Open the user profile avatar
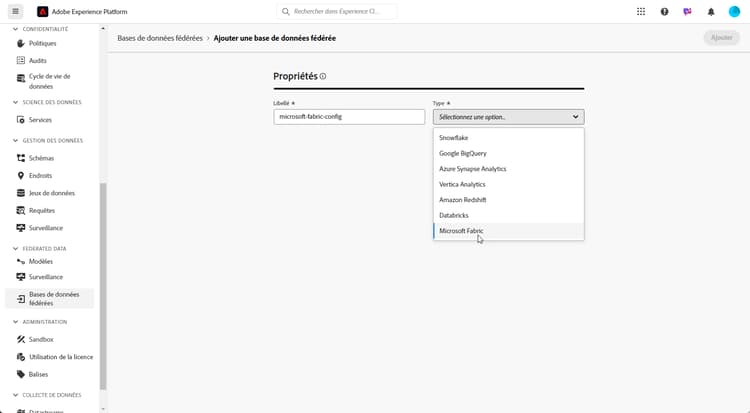The image size is (750, 413). tap(734, 12)
